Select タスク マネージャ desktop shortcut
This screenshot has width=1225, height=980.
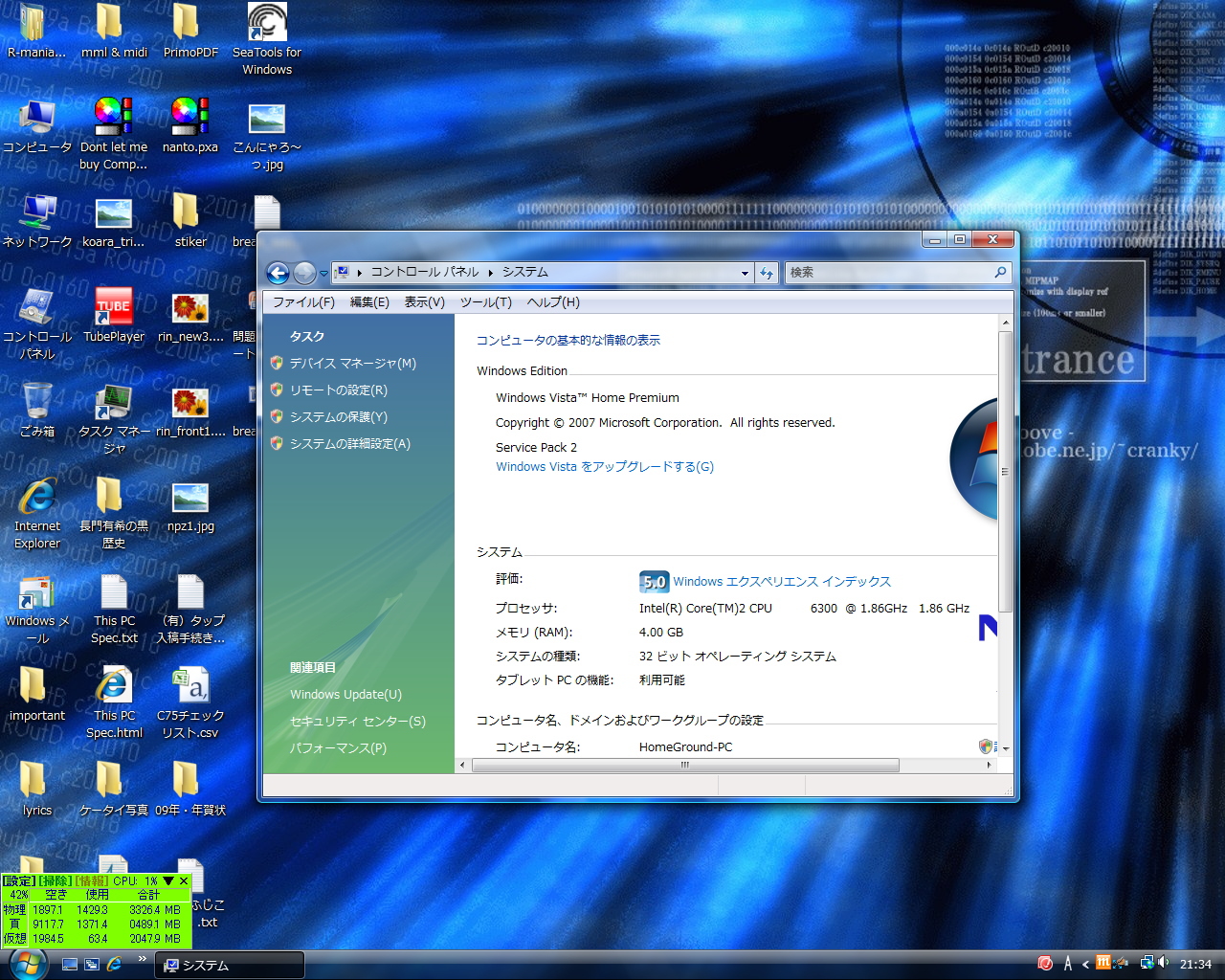tap(114, 420)
